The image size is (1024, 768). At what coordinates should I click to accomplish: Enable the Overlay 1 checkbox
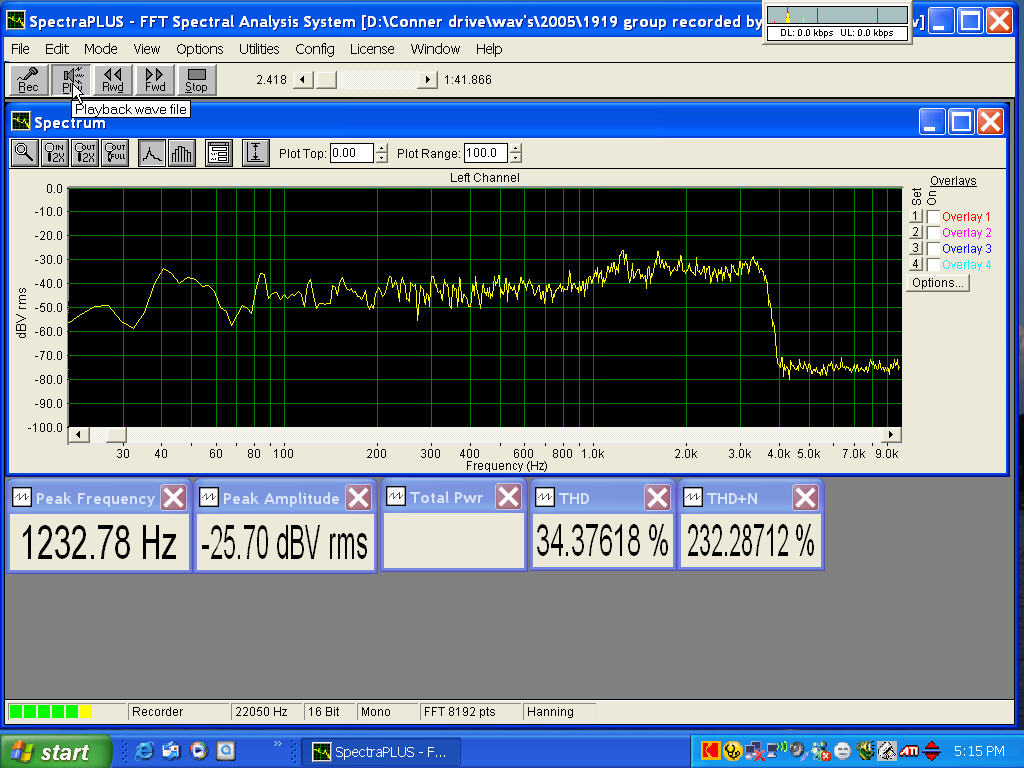click(x=933, y=217)
